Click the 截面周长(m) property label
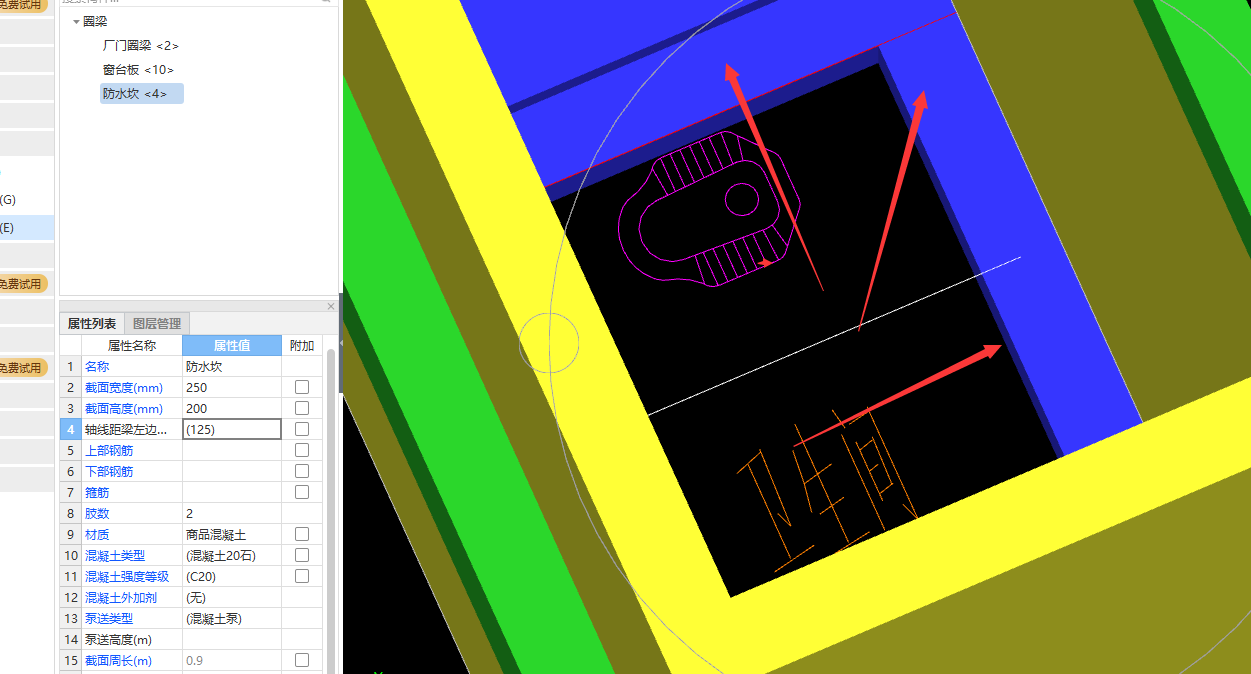 (118, 661)
